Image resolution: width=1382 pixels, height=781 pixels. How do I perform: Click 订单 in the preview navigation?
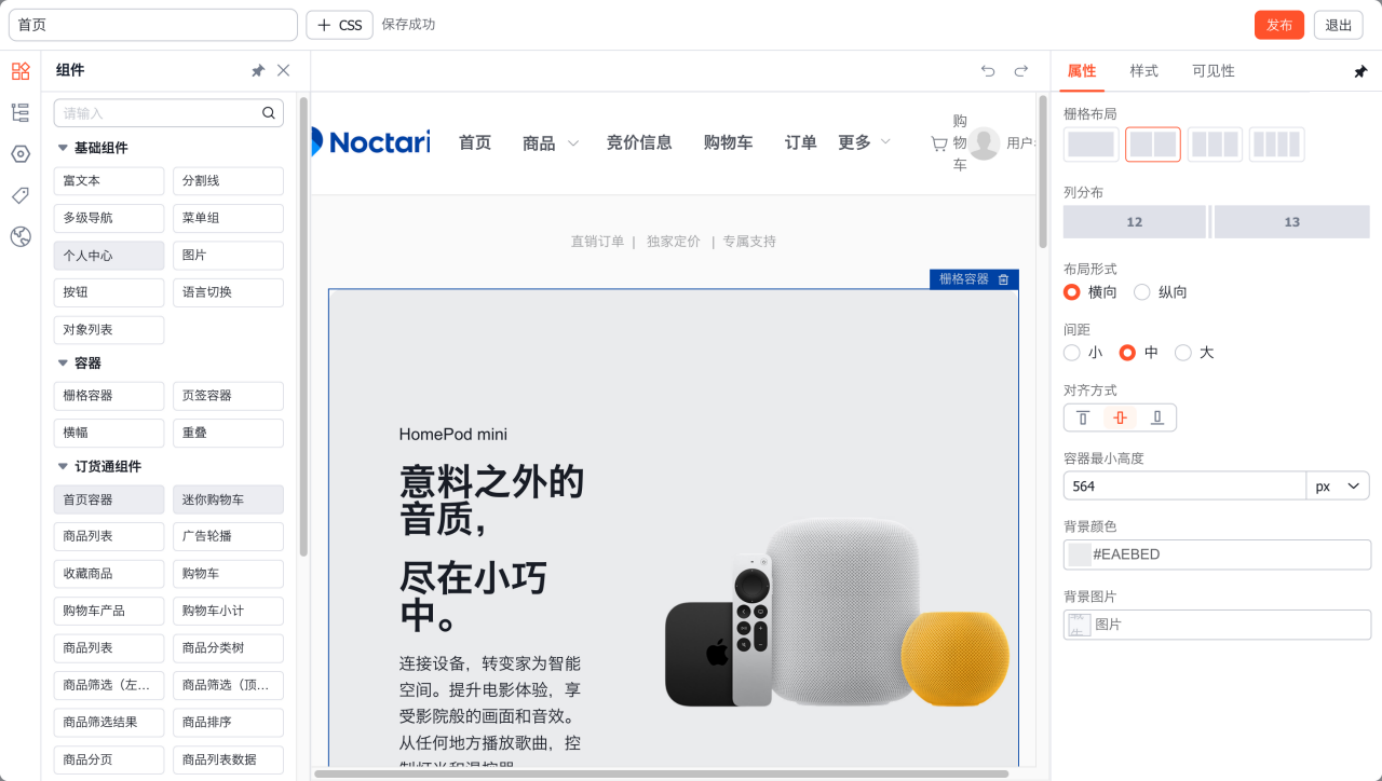801,142
